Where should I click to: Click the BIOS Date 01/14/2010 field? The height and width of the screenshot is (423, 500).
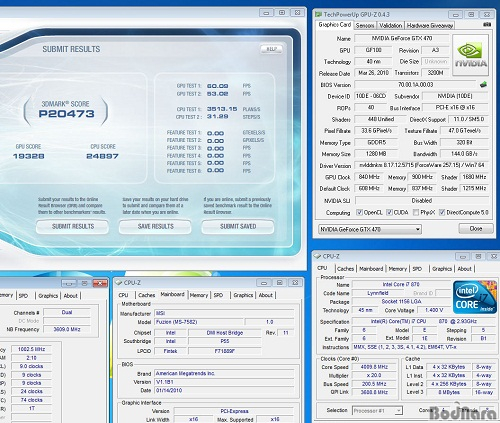(224, 391)
